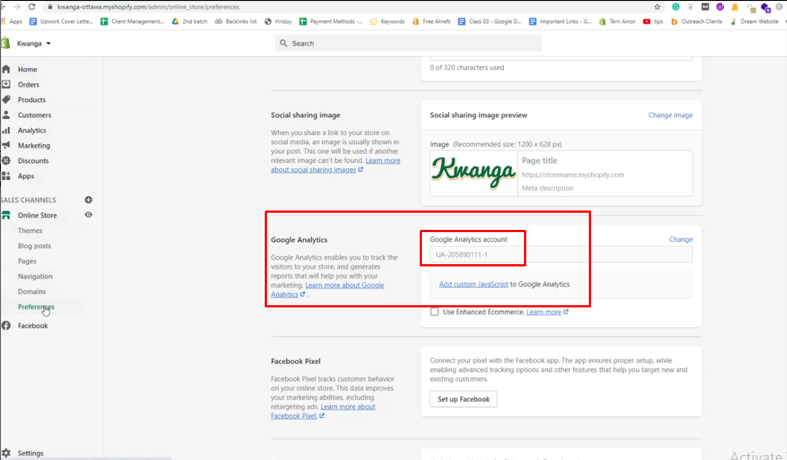Bookmark this page with star icon
The height and width of the screenshot is (460, 787).
pyautogui.click(x=657, y=7)
